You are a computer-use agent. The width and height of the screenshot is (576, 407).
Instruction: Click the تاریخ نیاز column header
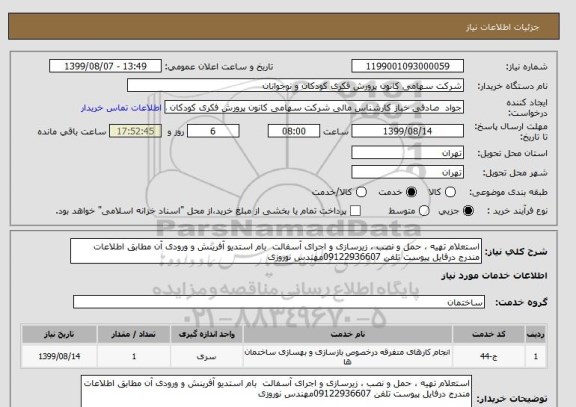59,334
